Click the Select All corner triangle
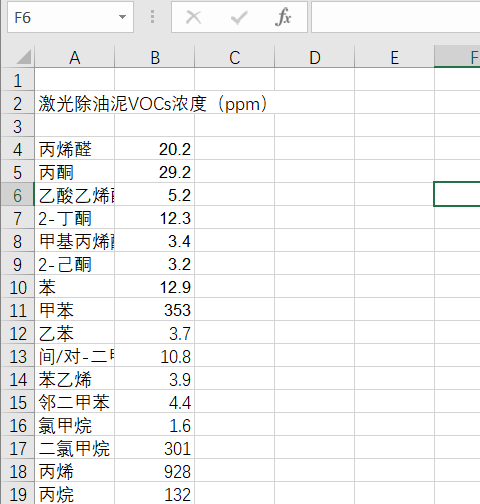 point(24,57)
